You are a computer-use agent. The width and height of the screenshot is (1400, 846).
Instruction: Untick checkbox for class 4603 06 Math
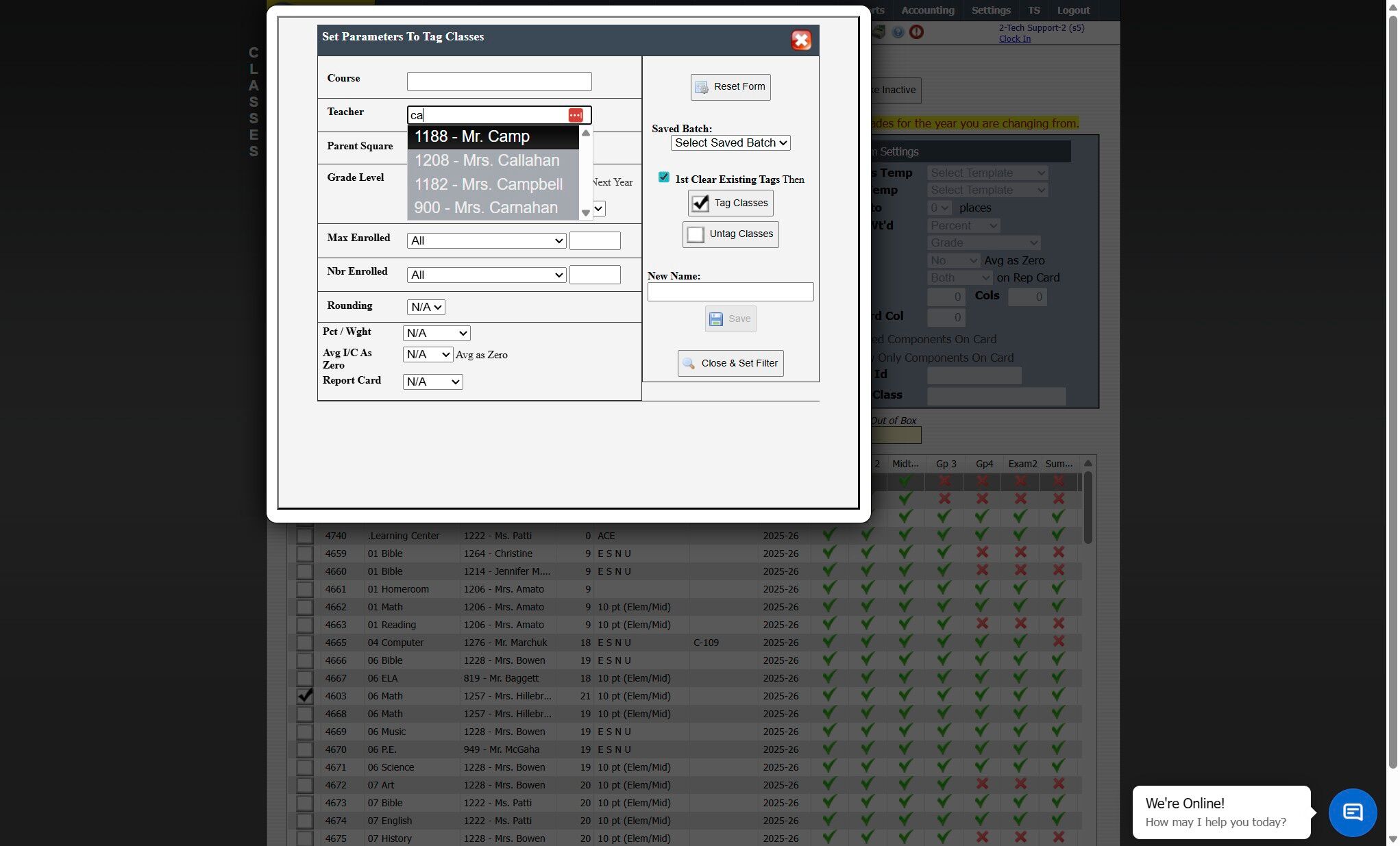[305, 696]
